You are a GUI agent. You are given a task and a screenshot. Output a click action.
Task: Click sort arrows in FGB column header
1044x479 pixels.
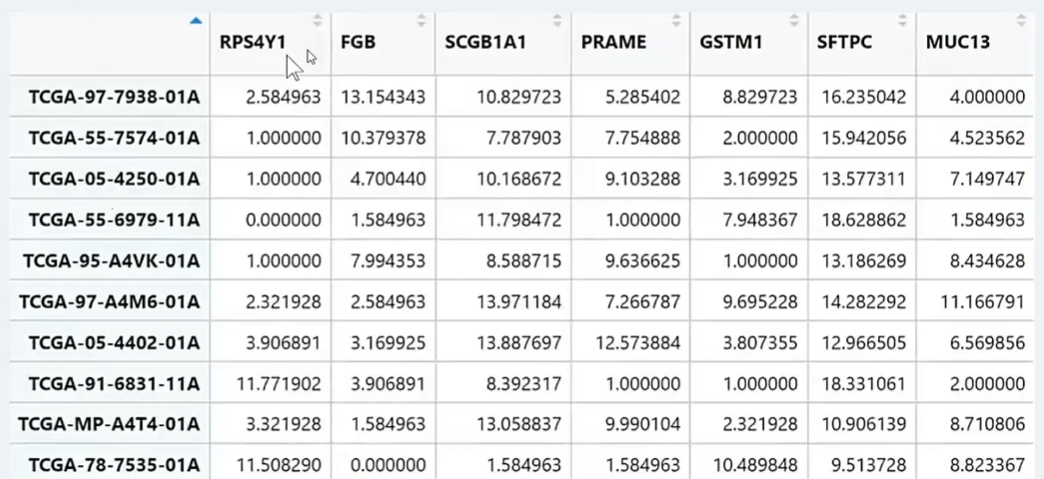click(x=421, y=21)
